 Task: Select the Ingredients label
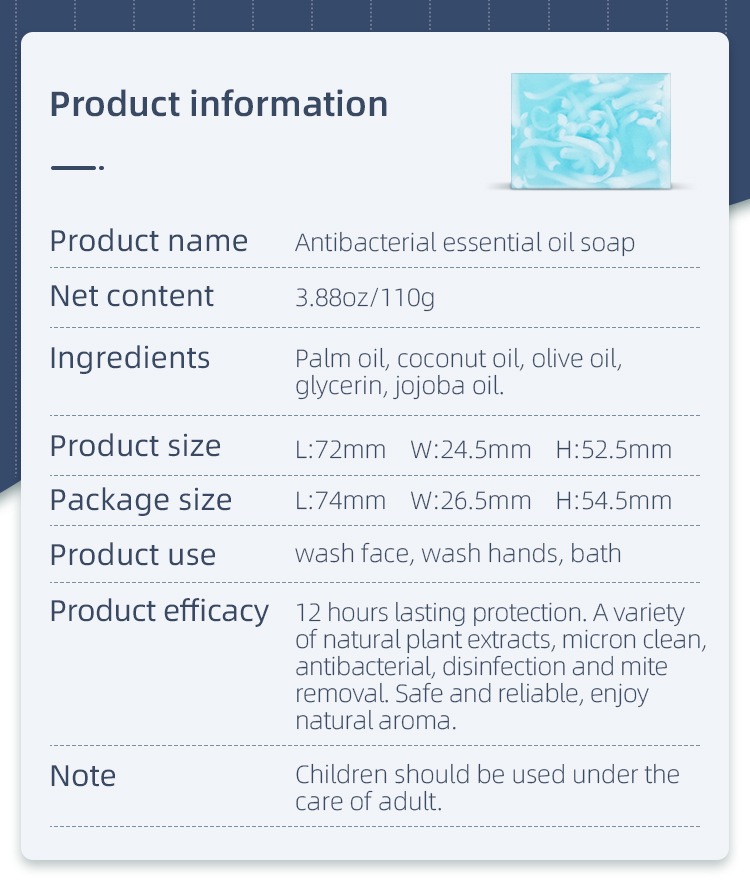pos(130,358)
